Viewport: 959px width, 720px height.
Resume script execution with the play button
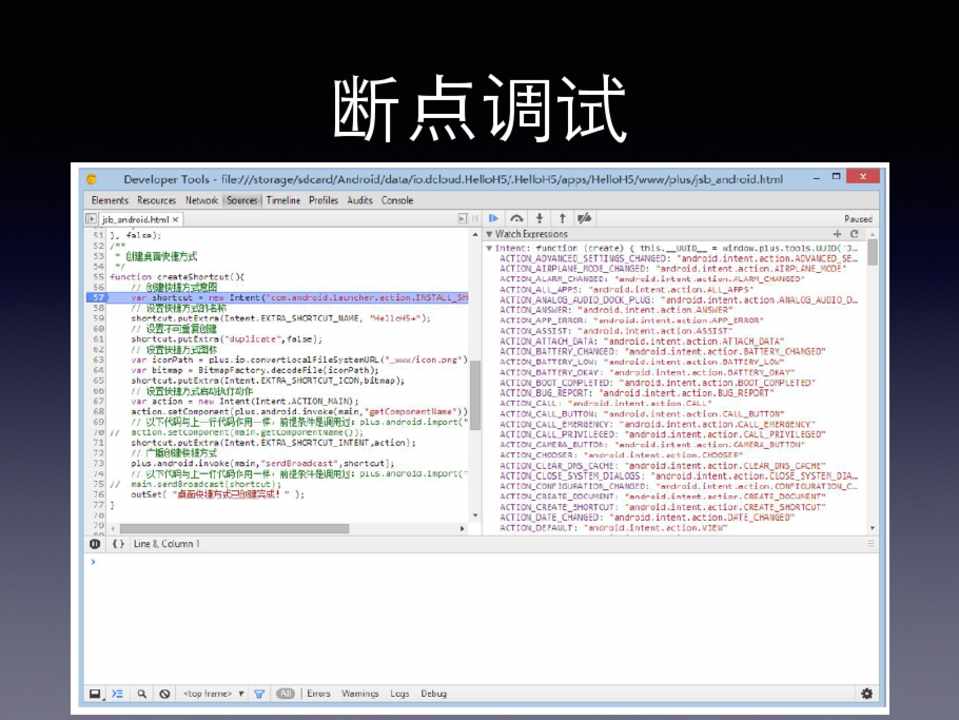(493, 218)
